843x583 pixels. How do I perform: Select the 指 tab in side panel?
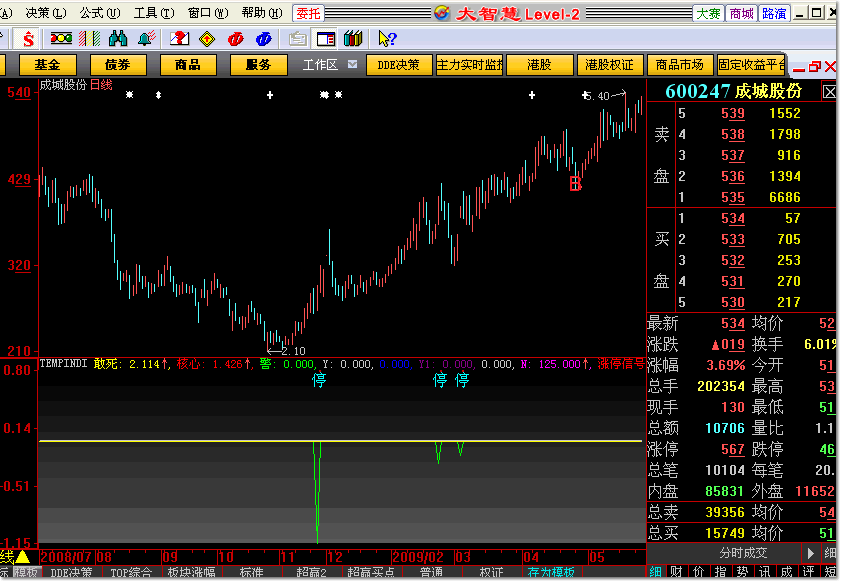(x=720, y=572)
